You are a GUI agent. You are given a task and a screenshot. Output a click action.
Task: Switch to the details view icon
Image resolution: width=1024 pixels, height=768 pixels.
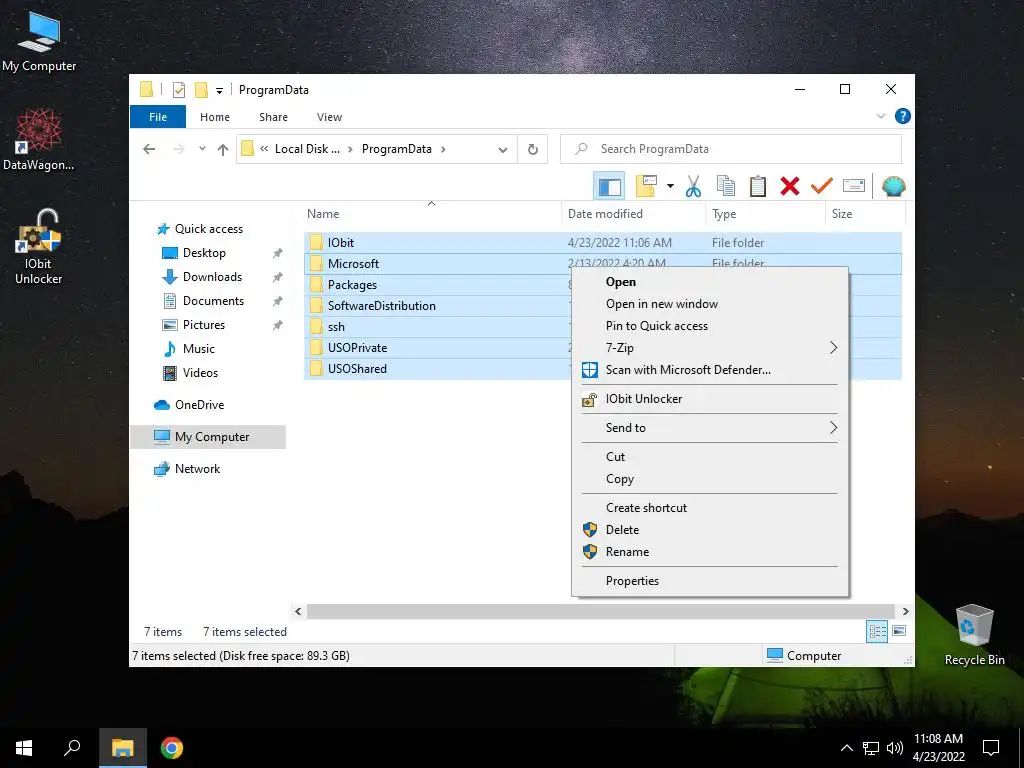pos(877,631)
